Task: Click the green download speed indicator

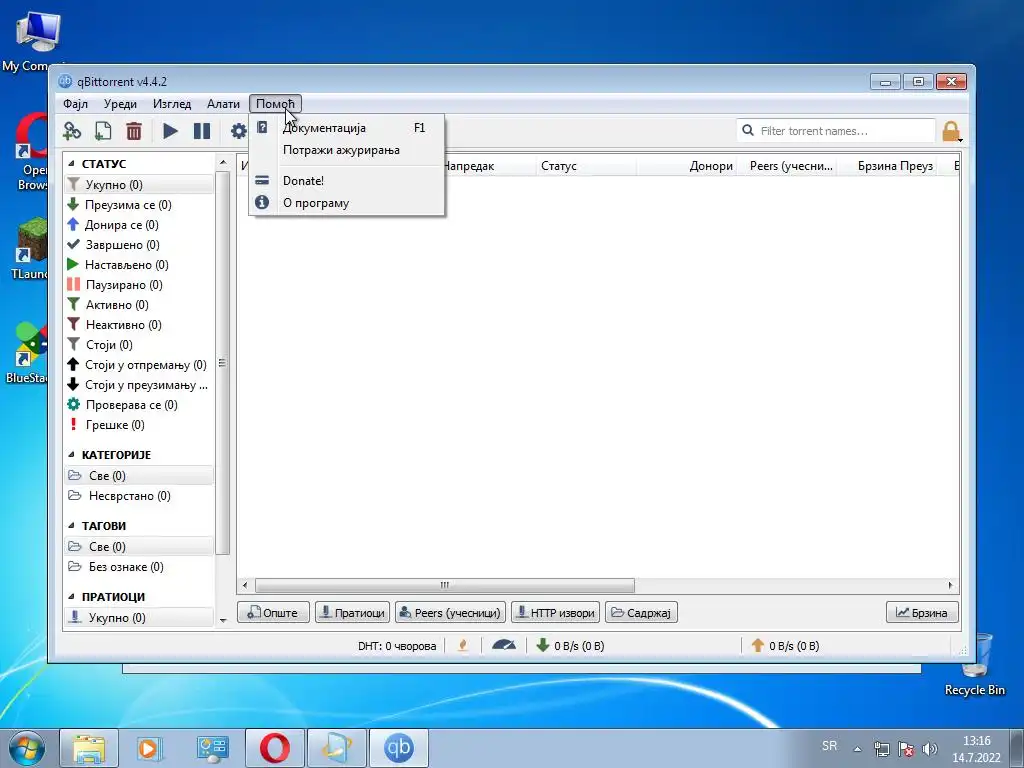Action: pyautogui.click(x=569, y=646)
